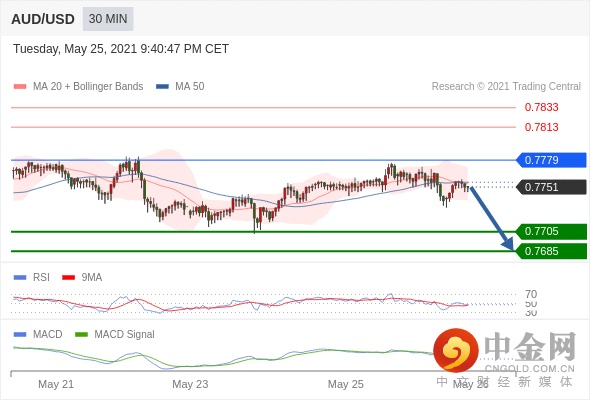Click the RSI legend color swatch
The width and height of the screenshot is (590, 400).
pyautogui.click(x=20, y=277)
